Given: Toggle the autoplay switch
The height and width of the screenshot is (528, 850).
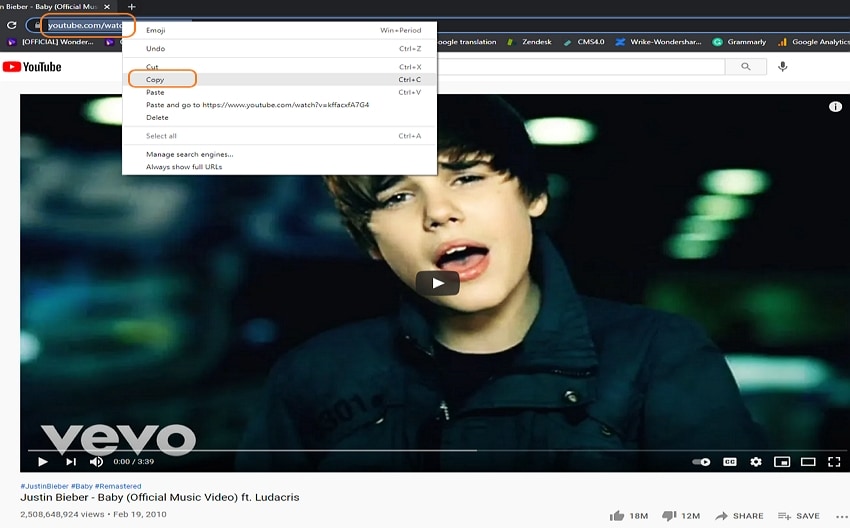Looking at the screenshot, I should [701, 462].
